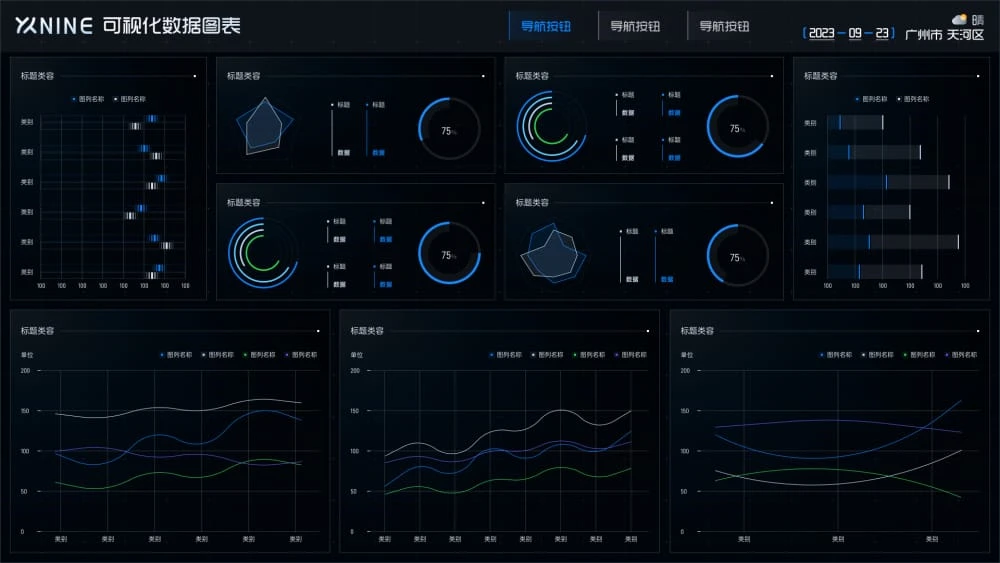Viewport: 1000px width, 563px height.
Task: Click corner dot of right bar chart panel
Action: (976, 75)
